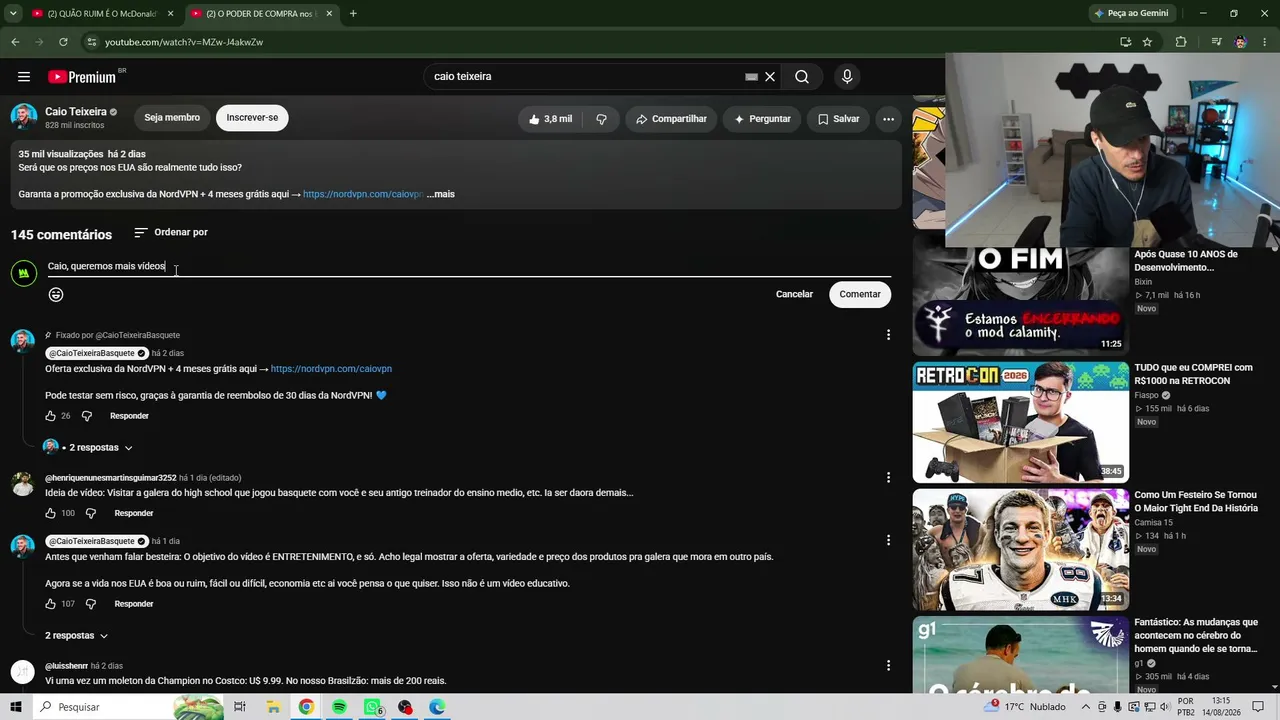This screenshot has width=1280, height=720.
Task: Like henriquenunesmartinsguimar3252's comment
Action: pos(50,513)
